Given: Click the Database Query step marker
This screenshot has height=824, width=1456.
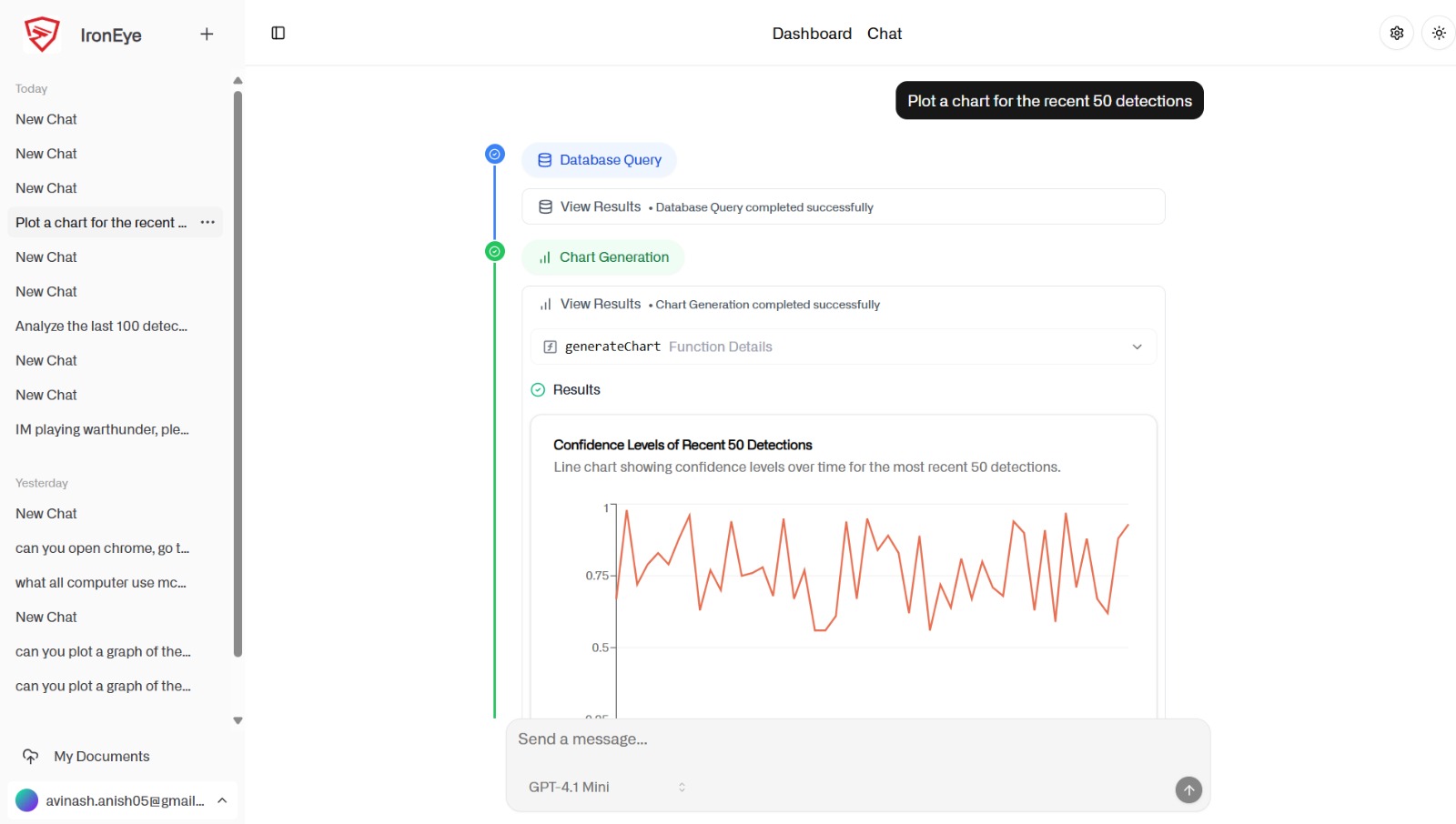Looking at the screenshot, I should click(x=495, y=154).
